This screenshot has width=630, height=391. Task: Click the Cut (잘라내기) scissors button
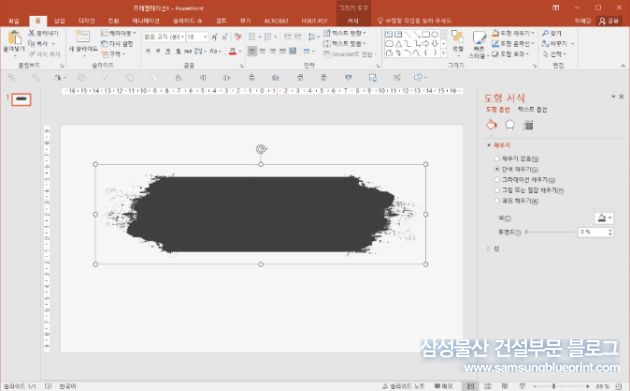[43, 33]
